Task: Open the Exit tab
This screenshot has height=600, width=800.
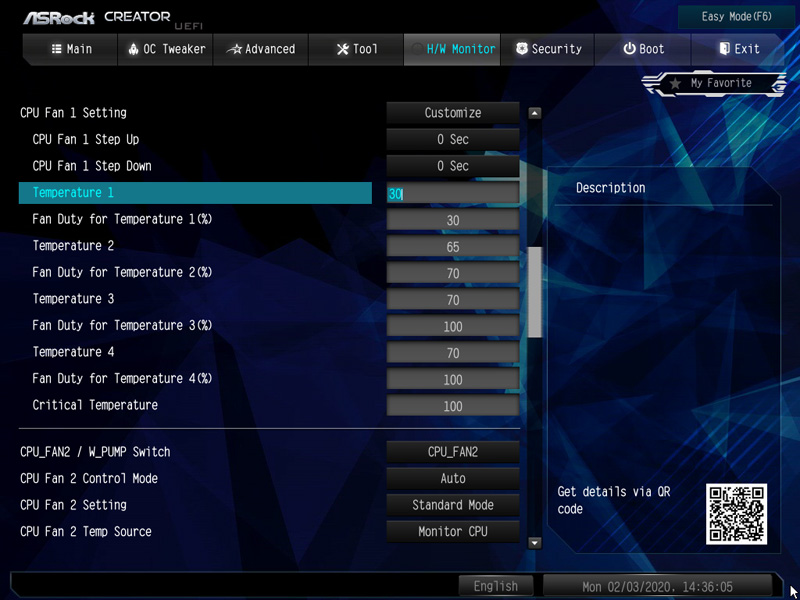Action: click(x=738, y=49)
